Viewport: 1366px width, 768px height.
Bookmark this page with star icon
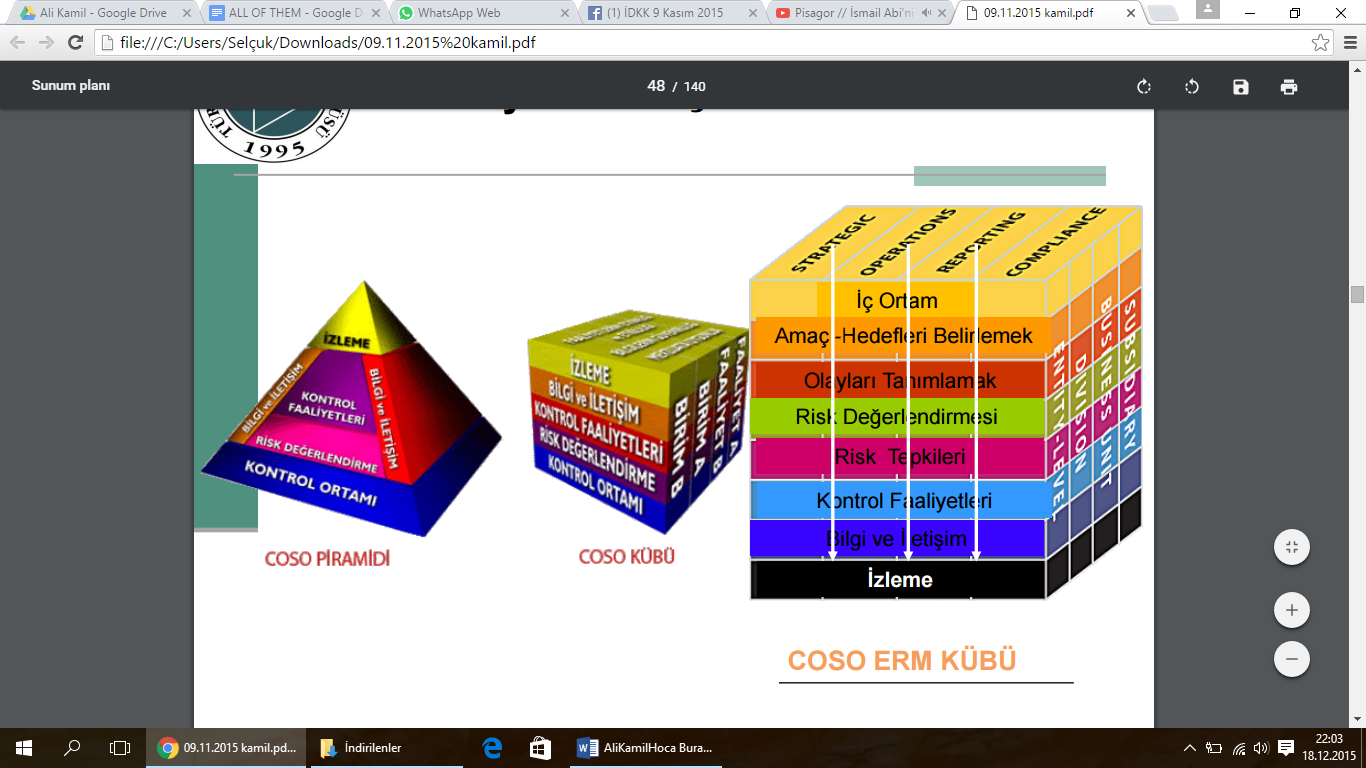click(x=1320, y=43)
